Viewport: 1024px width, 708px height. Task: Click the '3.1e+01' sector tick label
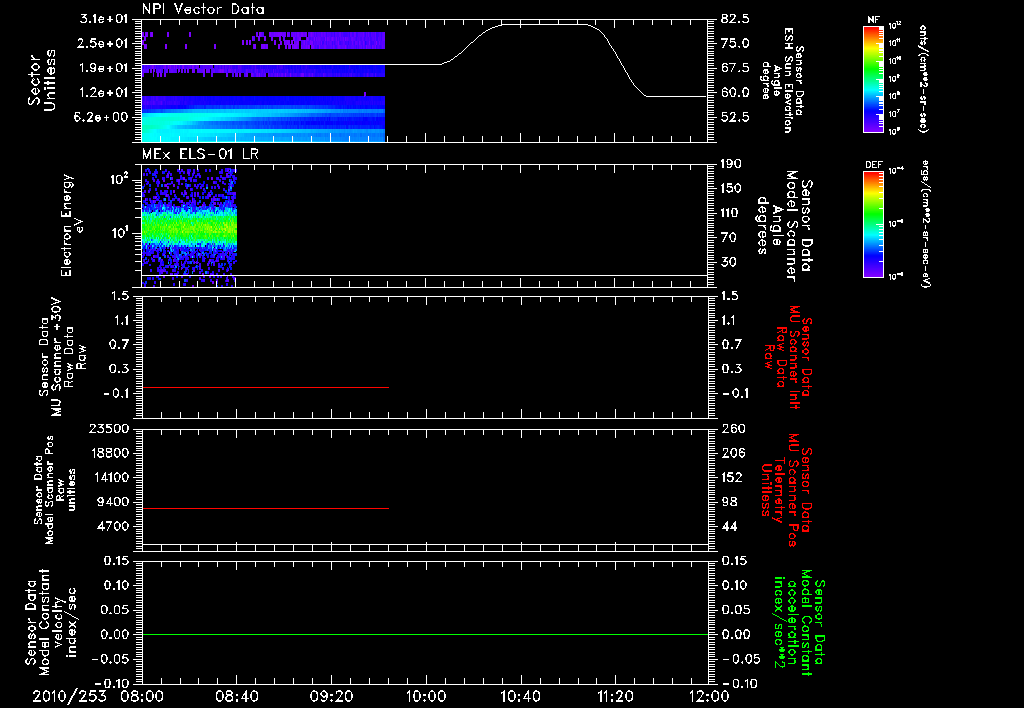click(104, 18)
